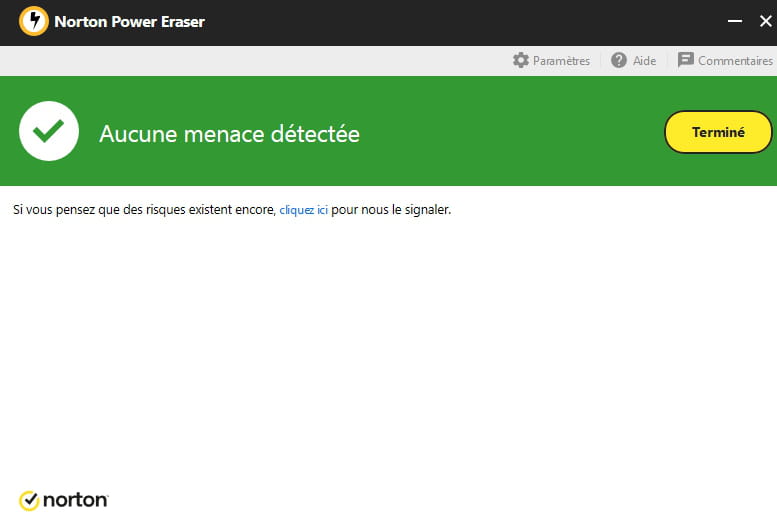Click the green checkmark status icon
Image resolution: width=777 pixels, height=514 pixels.
pyautogui.click(x=49, y=131)
